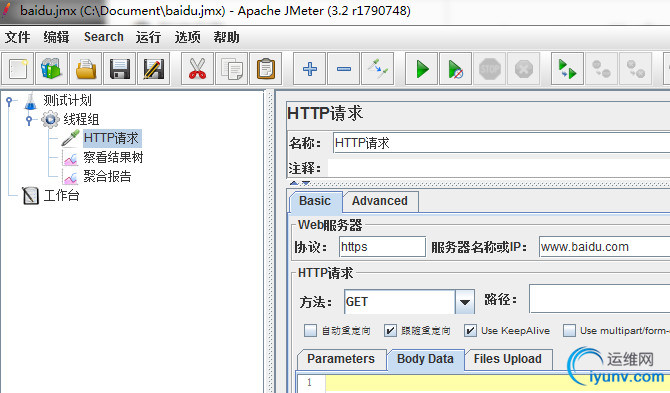Open the 方法 GET dropdown arrow

coord(465,302)
